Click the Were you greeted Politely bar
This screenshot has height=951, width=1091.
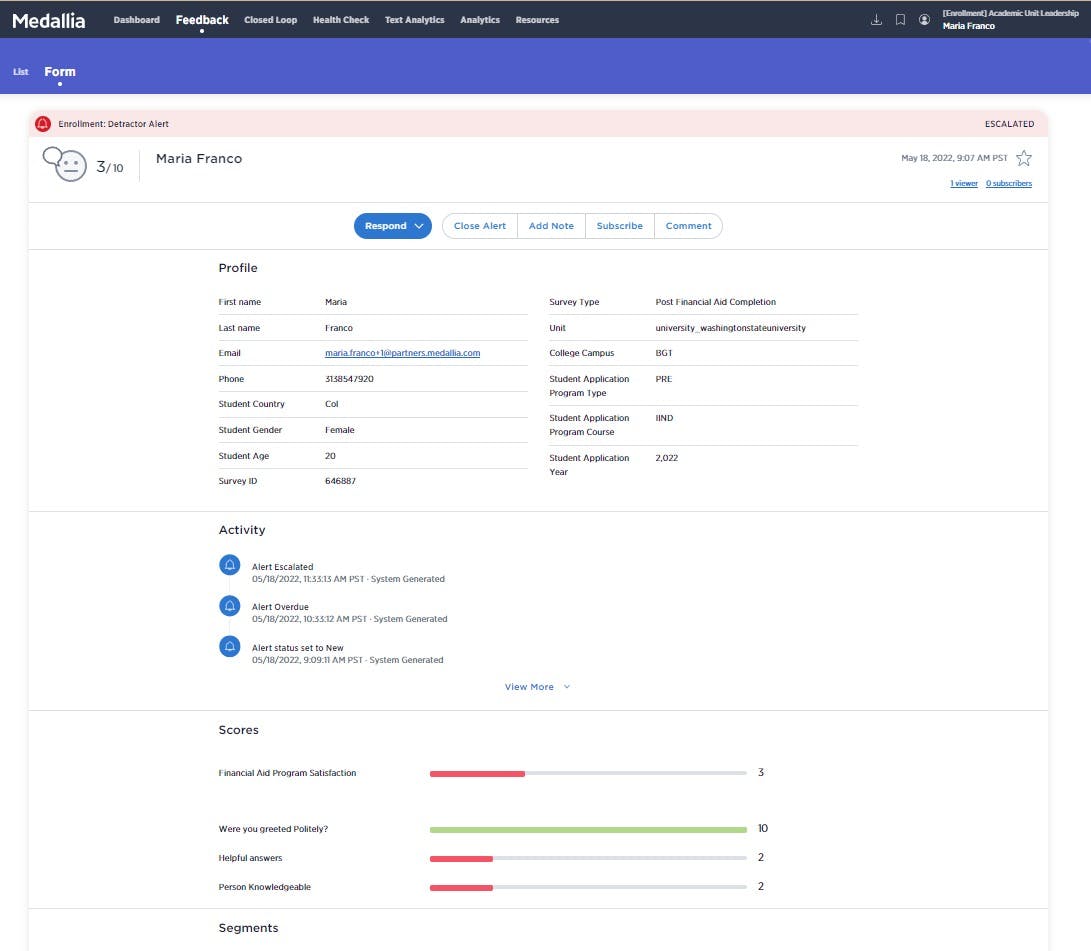(x=588, y=829)
